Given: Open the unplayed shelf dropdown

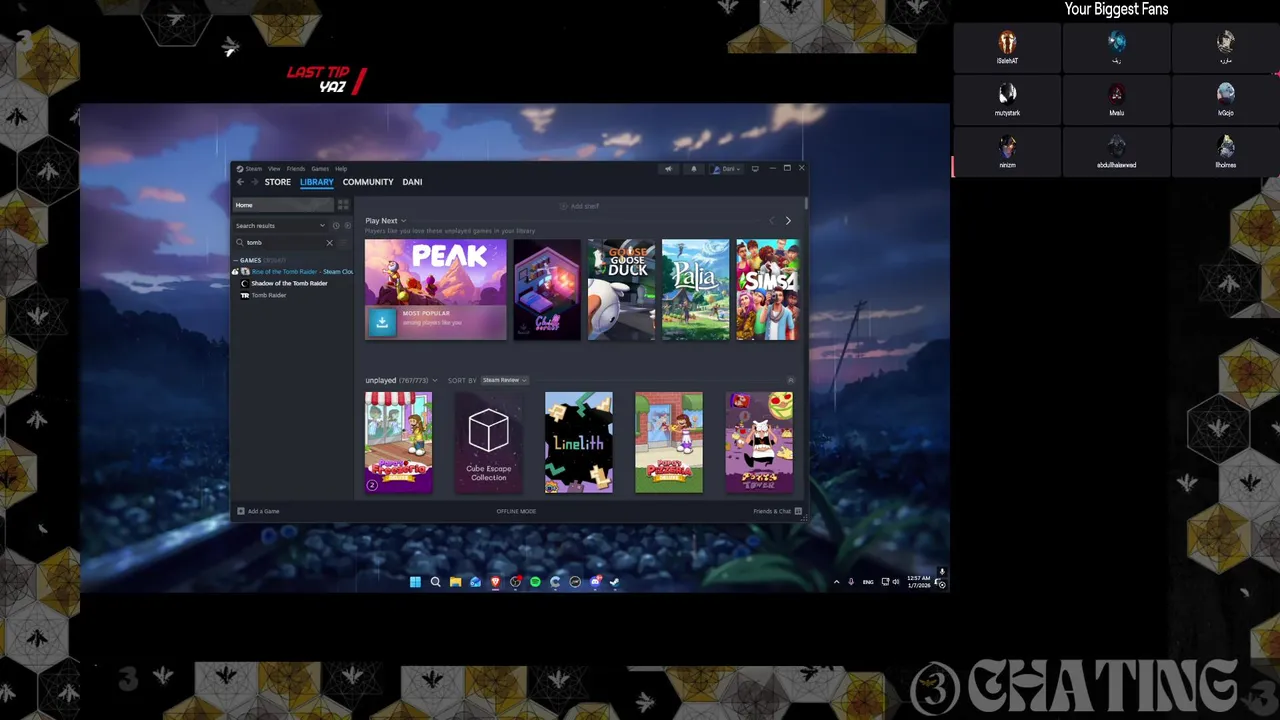Looking at the screenshot, I should pos(434,381).
